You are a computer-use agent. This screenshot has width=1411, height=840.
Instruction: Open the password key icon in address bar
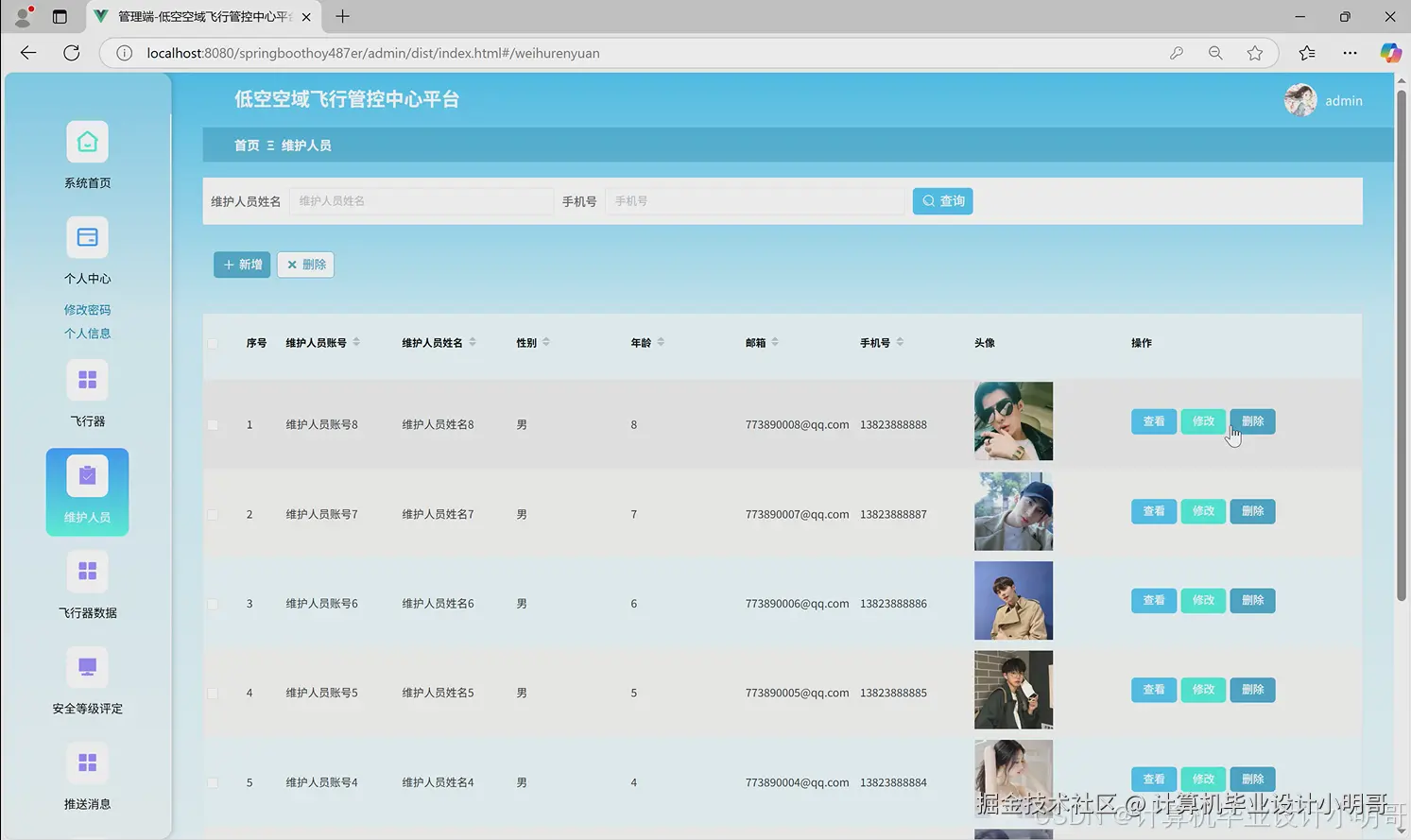tap(1177, 53)
